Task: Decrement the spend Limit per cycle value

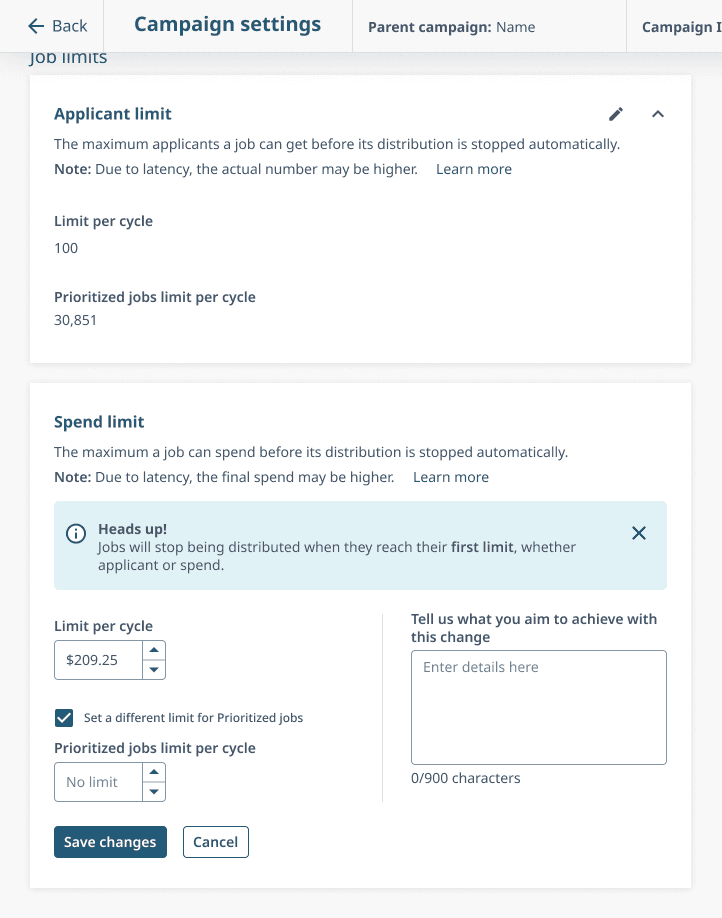Action: [x=153, y=670]
